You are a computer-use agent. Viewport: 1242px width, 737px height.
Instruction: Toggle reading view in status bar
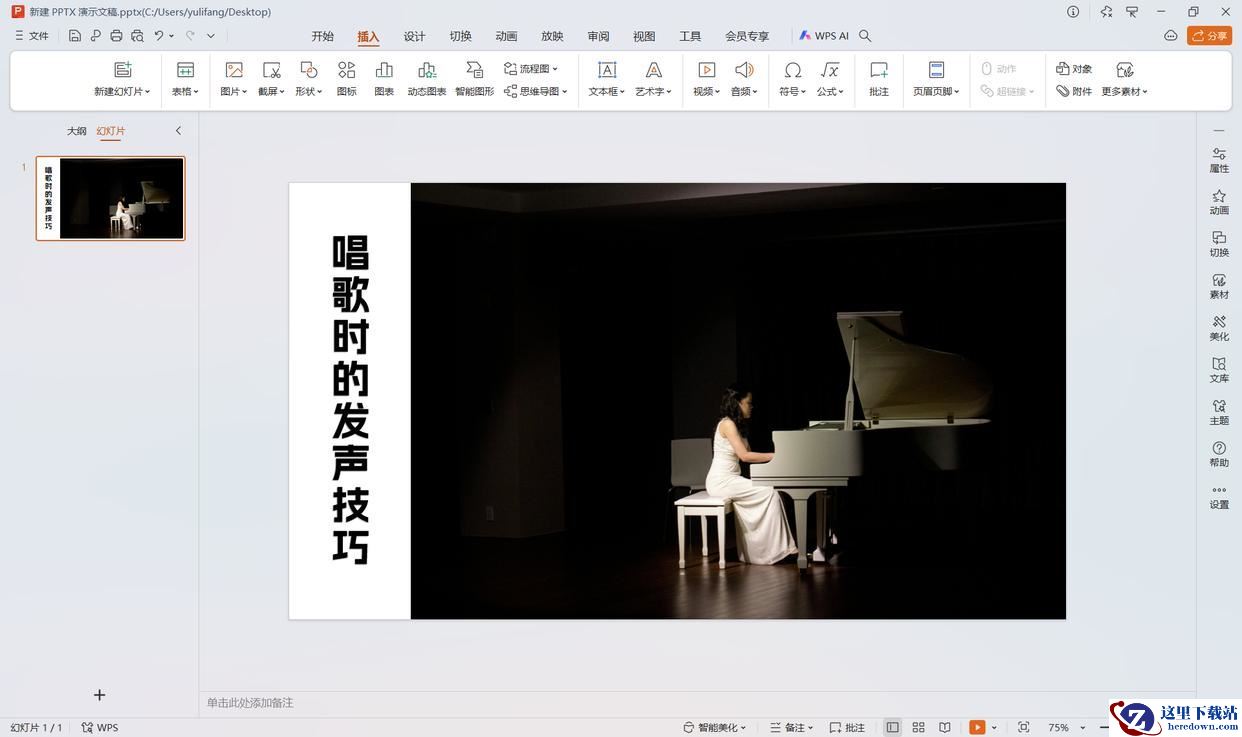[945, 727]
